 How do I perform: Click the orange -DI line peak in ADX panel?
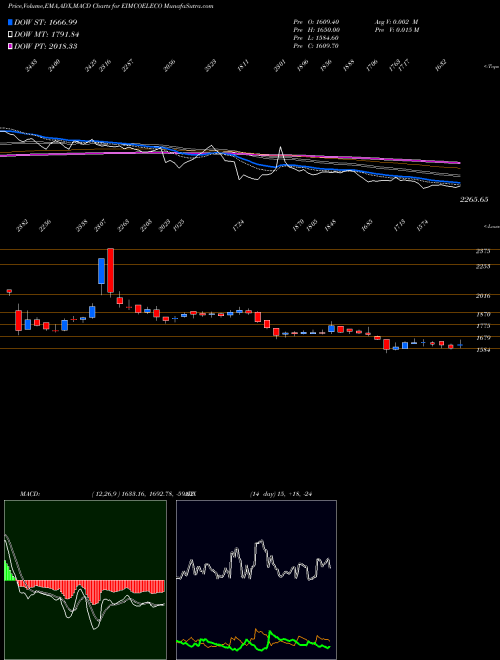[x=256, y=630]
